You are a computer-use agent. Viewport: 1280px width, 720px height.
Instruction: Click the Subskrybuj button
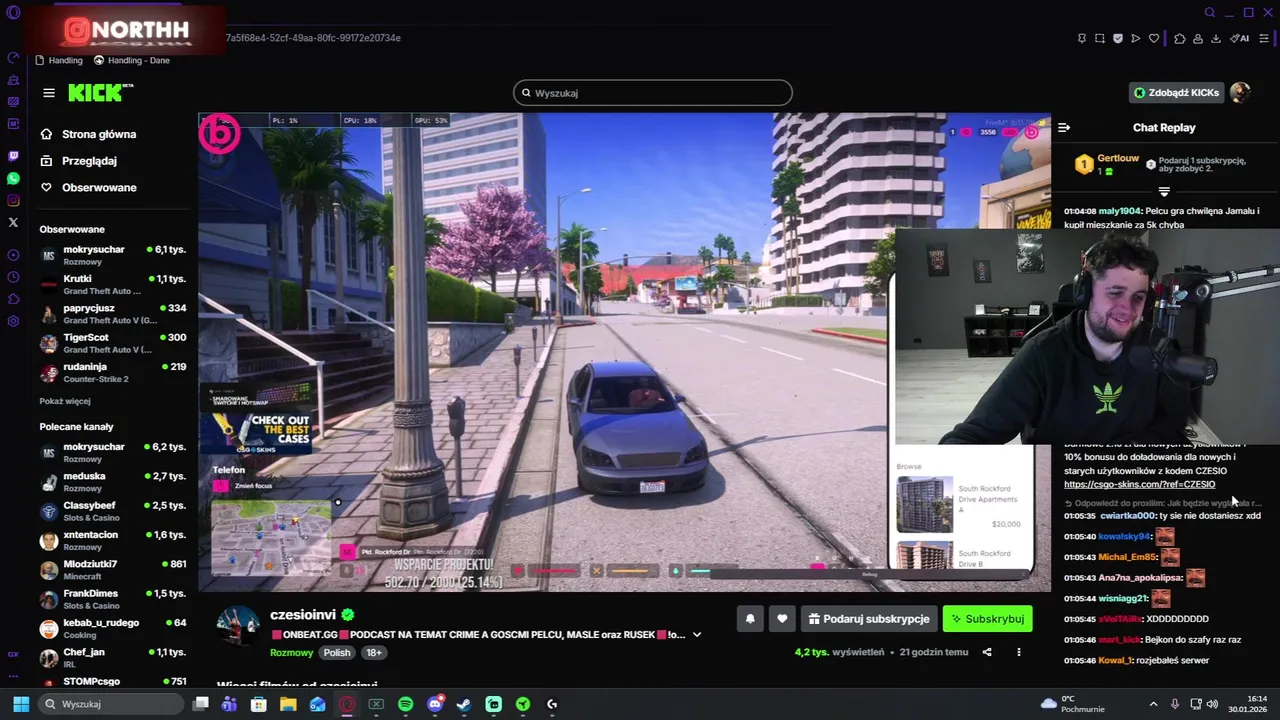click(987, 619)
